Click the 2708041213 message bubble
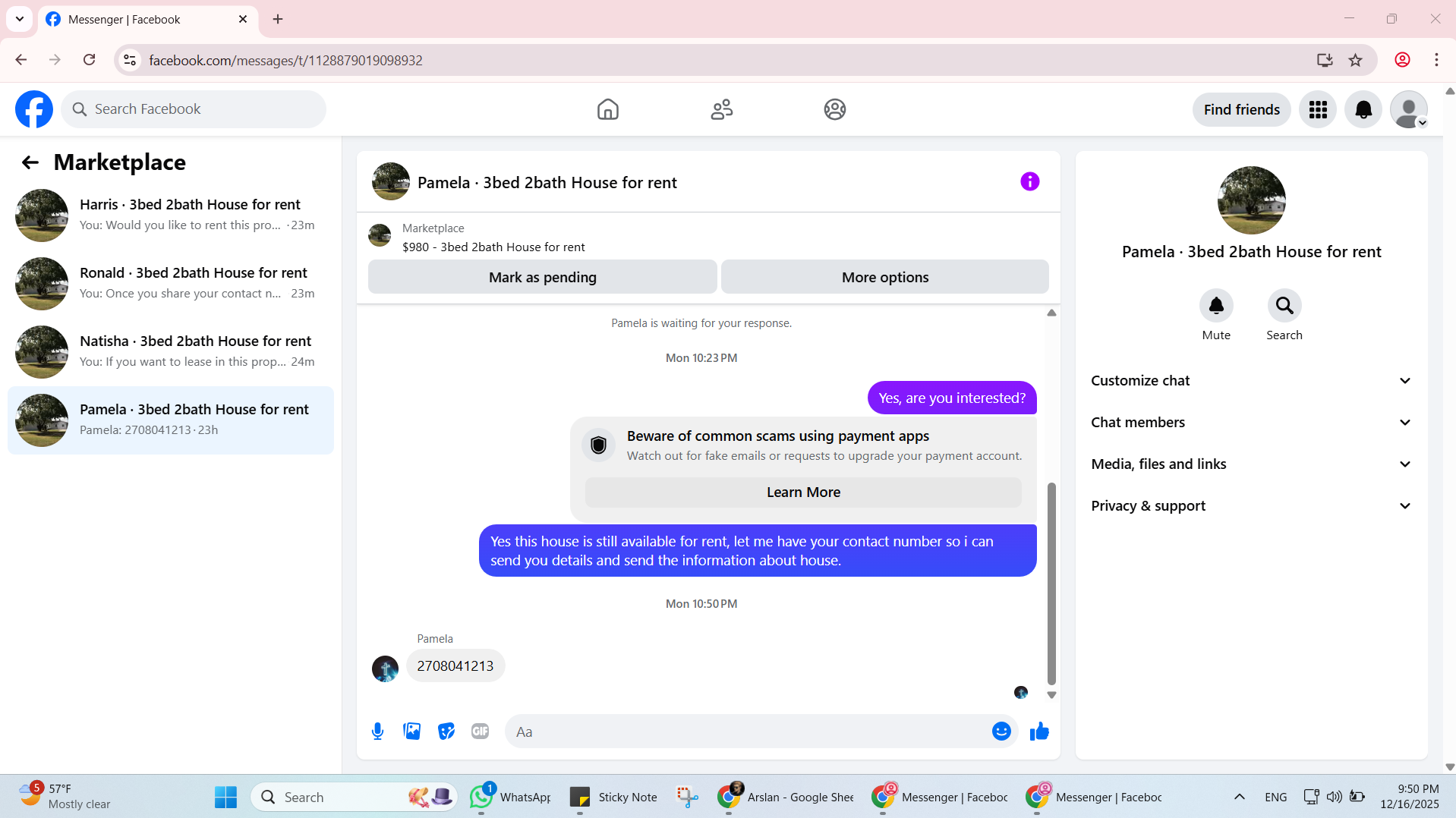 tap(455, 665)
